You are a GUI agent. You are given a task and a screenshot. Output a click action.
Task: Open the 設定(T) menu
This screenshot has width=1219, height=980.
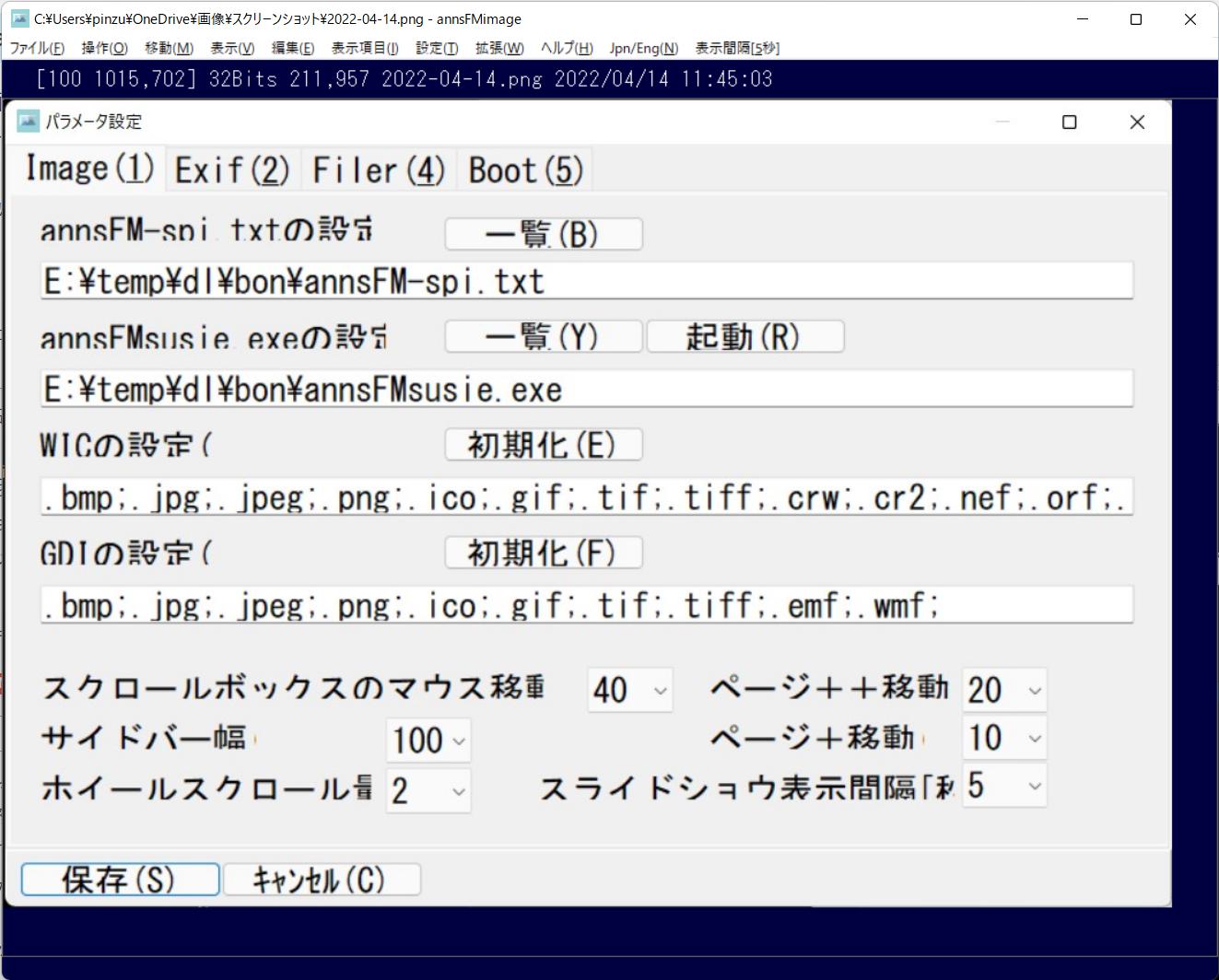pos(437,48)
